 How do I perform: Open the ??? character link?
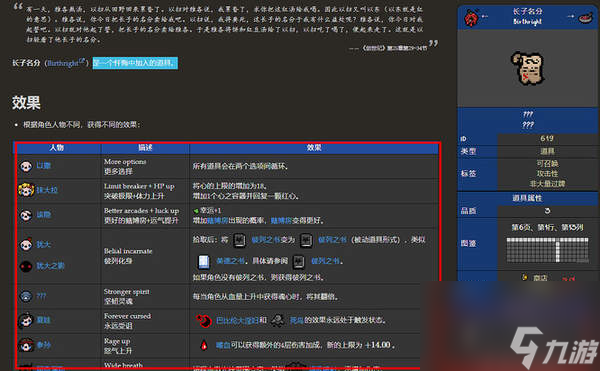coord(41,296)
